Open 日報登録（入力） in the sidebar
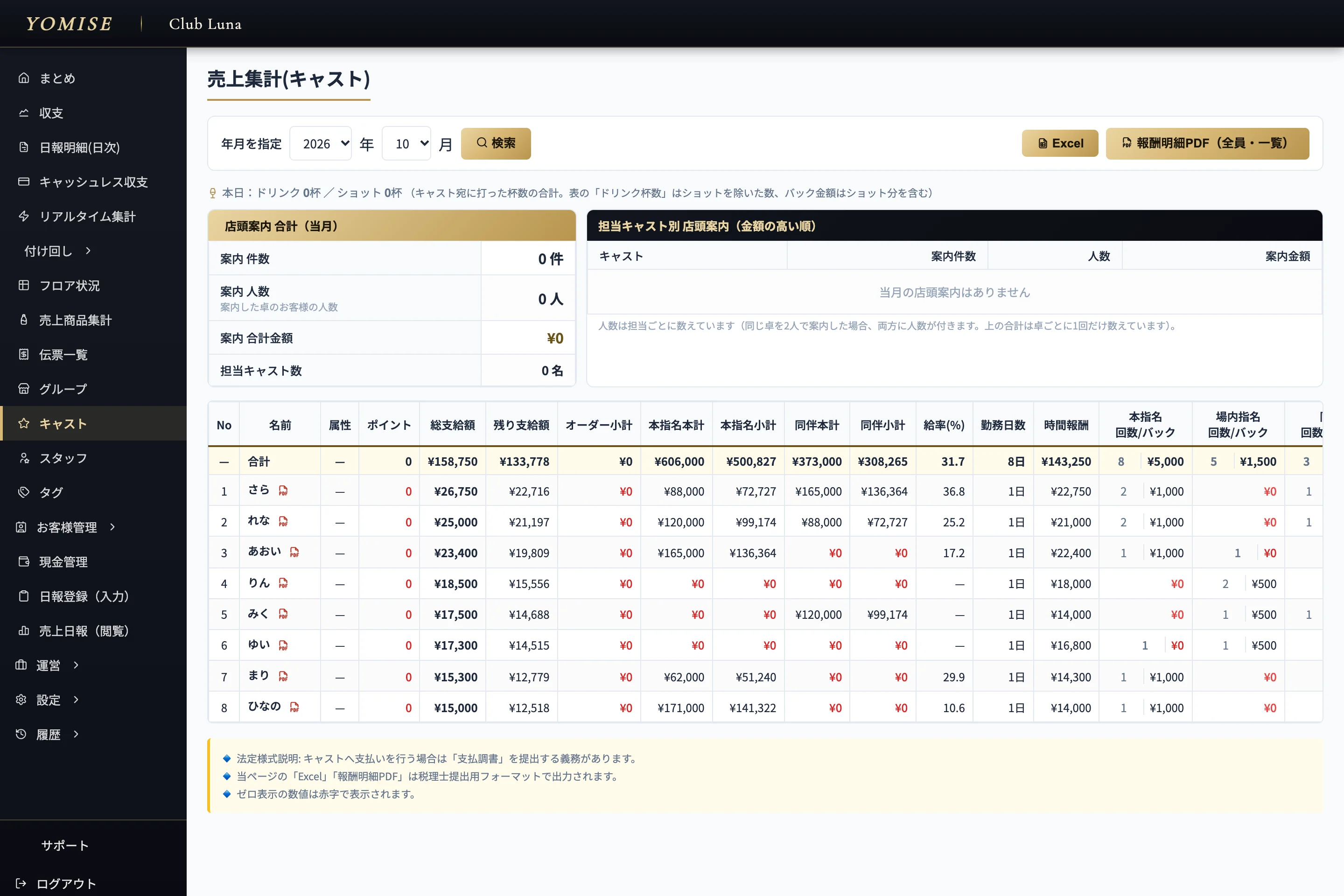Screen dimensions: 1344x896 point(93,596)
